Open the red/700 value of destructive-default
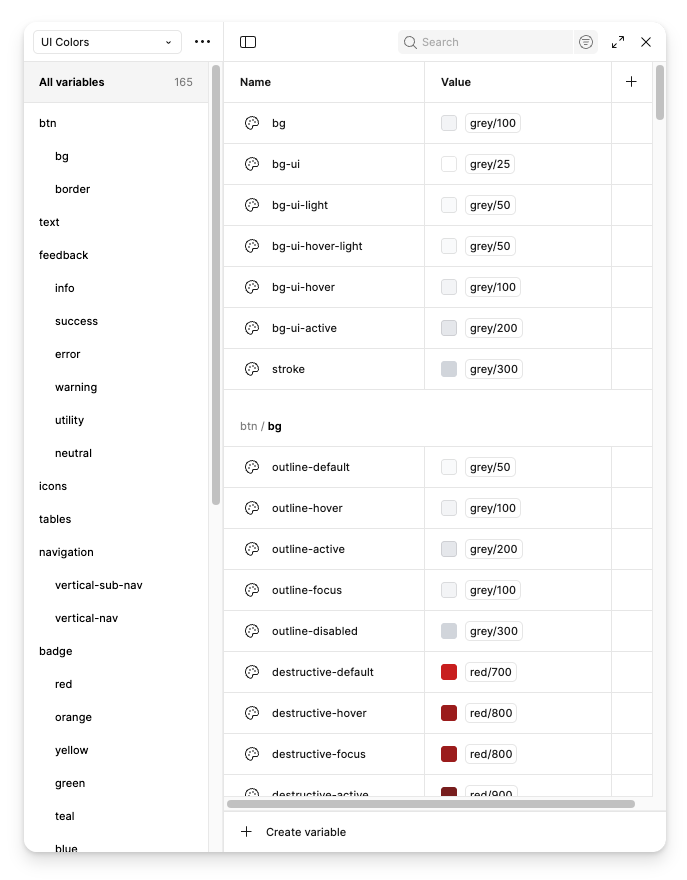This screenshot has height=880, width=687. (491, 672)
